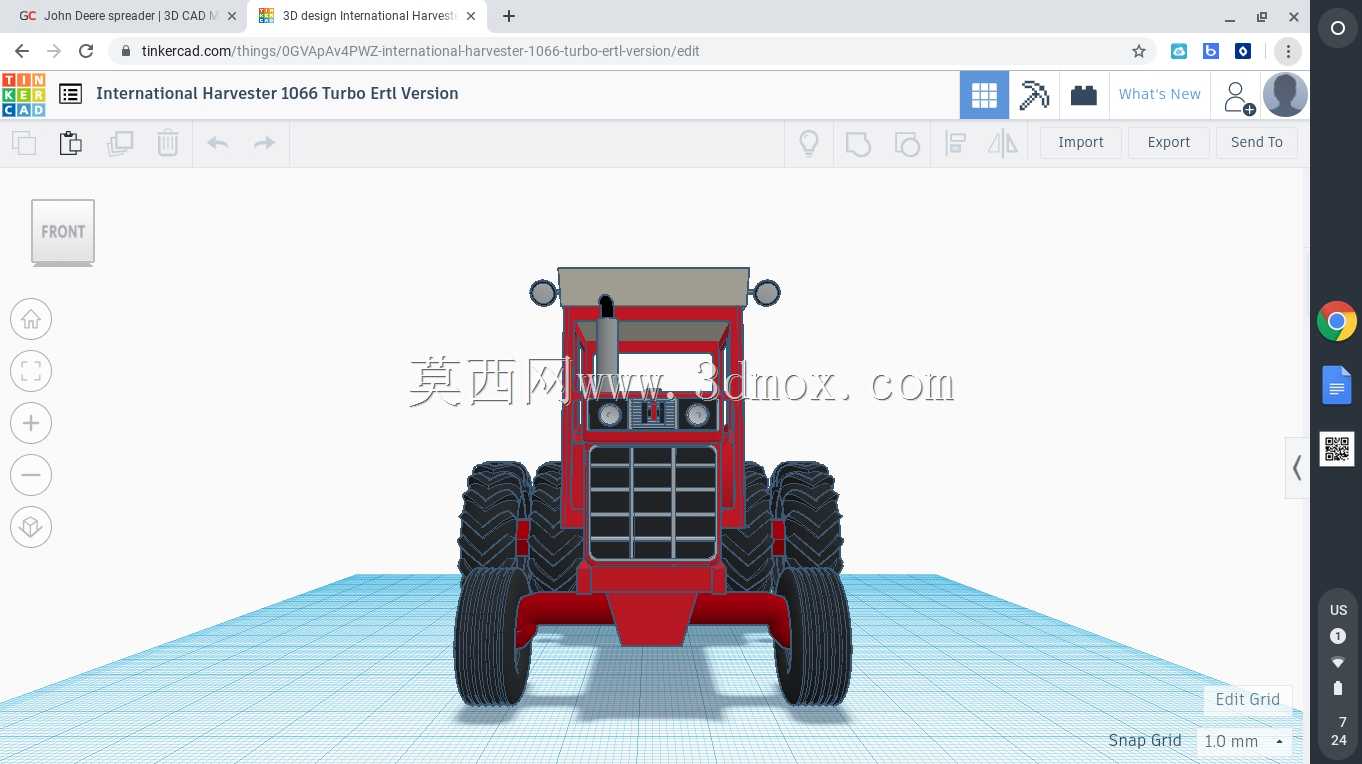Go back in browser history
The width and height of the screenshot is (1362, 764).
click(22, 51)
